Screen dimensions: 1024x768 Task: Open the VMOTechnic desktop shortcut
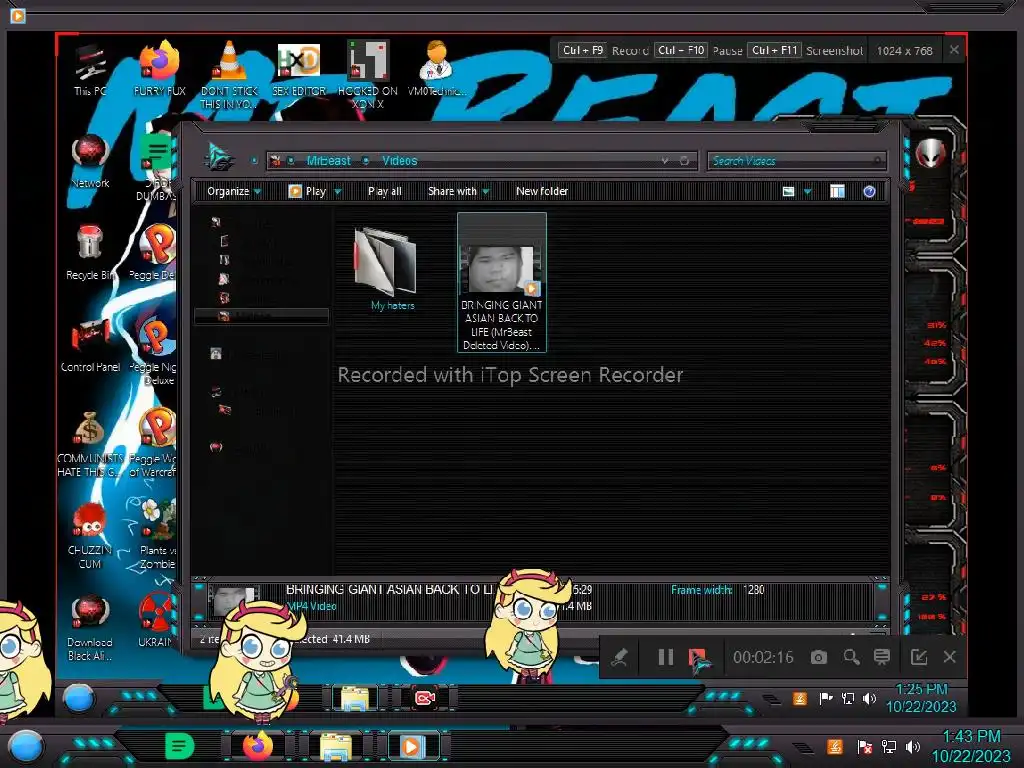(437, 69)
